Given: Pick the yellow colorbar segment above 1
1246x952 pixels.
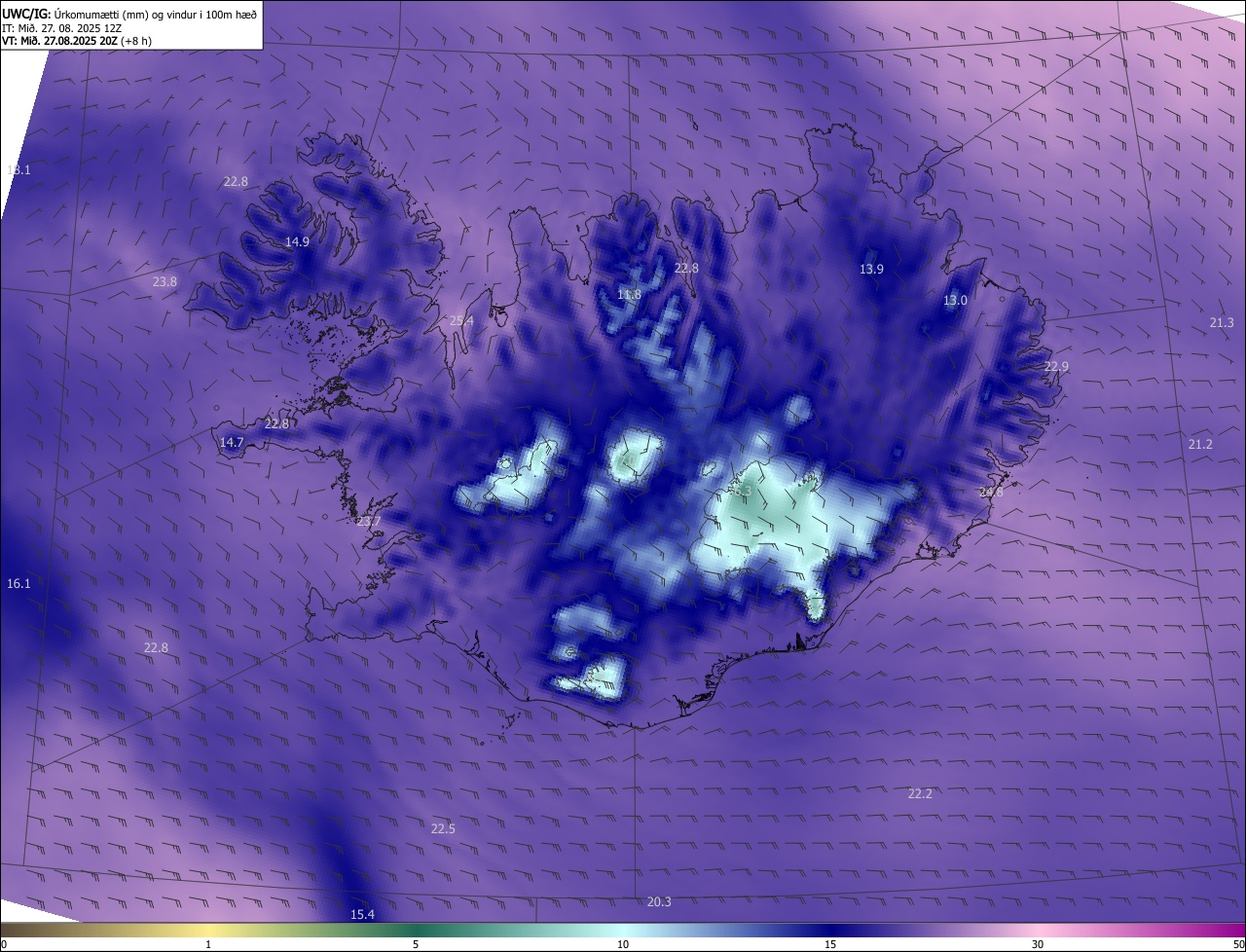Looking at the screenshot, I should (208, 931).
